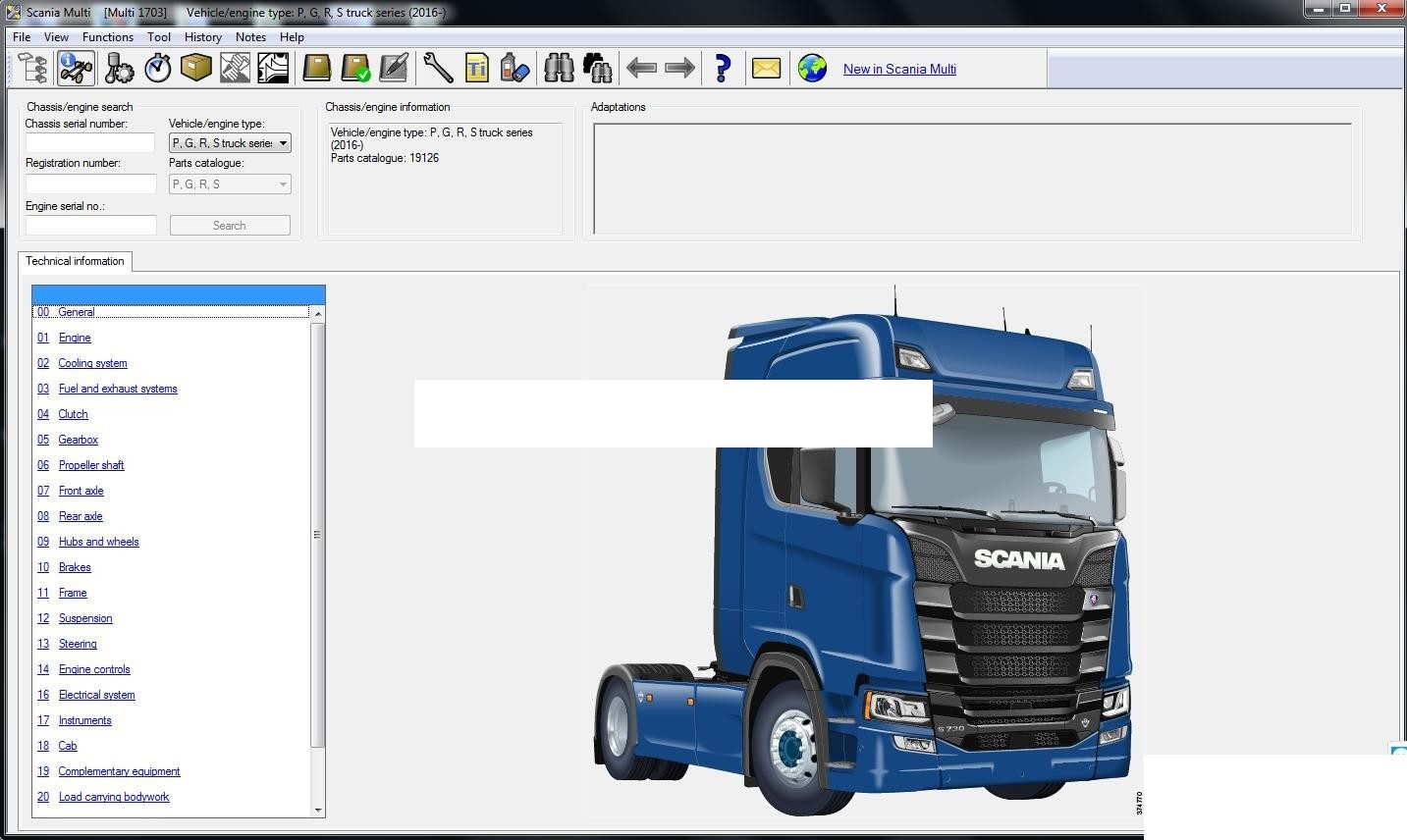
Task: Click the stopwatch standard times icon
Action: pos(155,68)
